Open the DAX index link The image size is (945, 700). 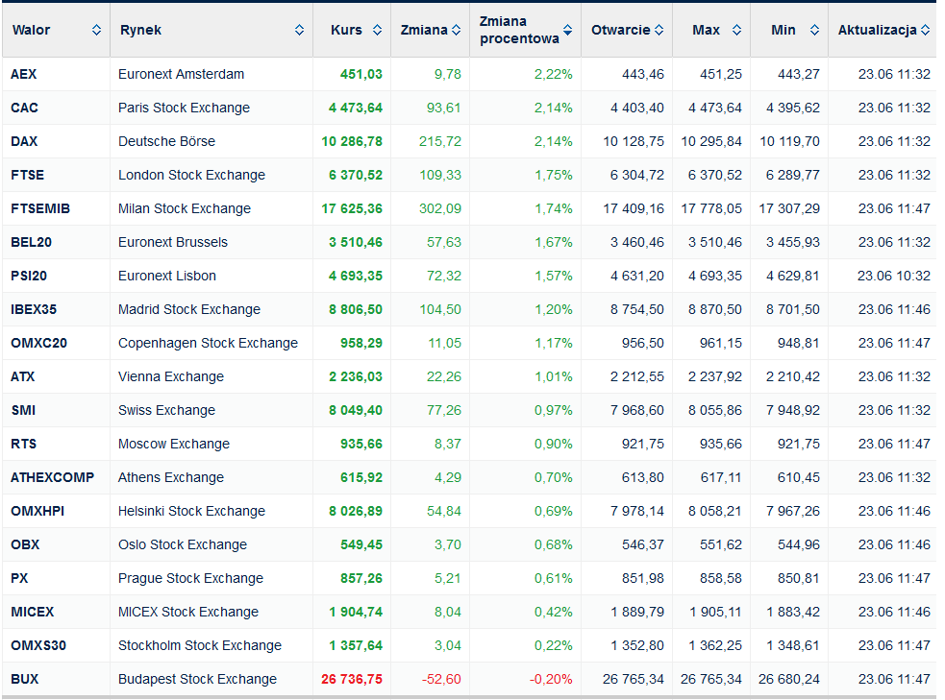click(24, 141)
